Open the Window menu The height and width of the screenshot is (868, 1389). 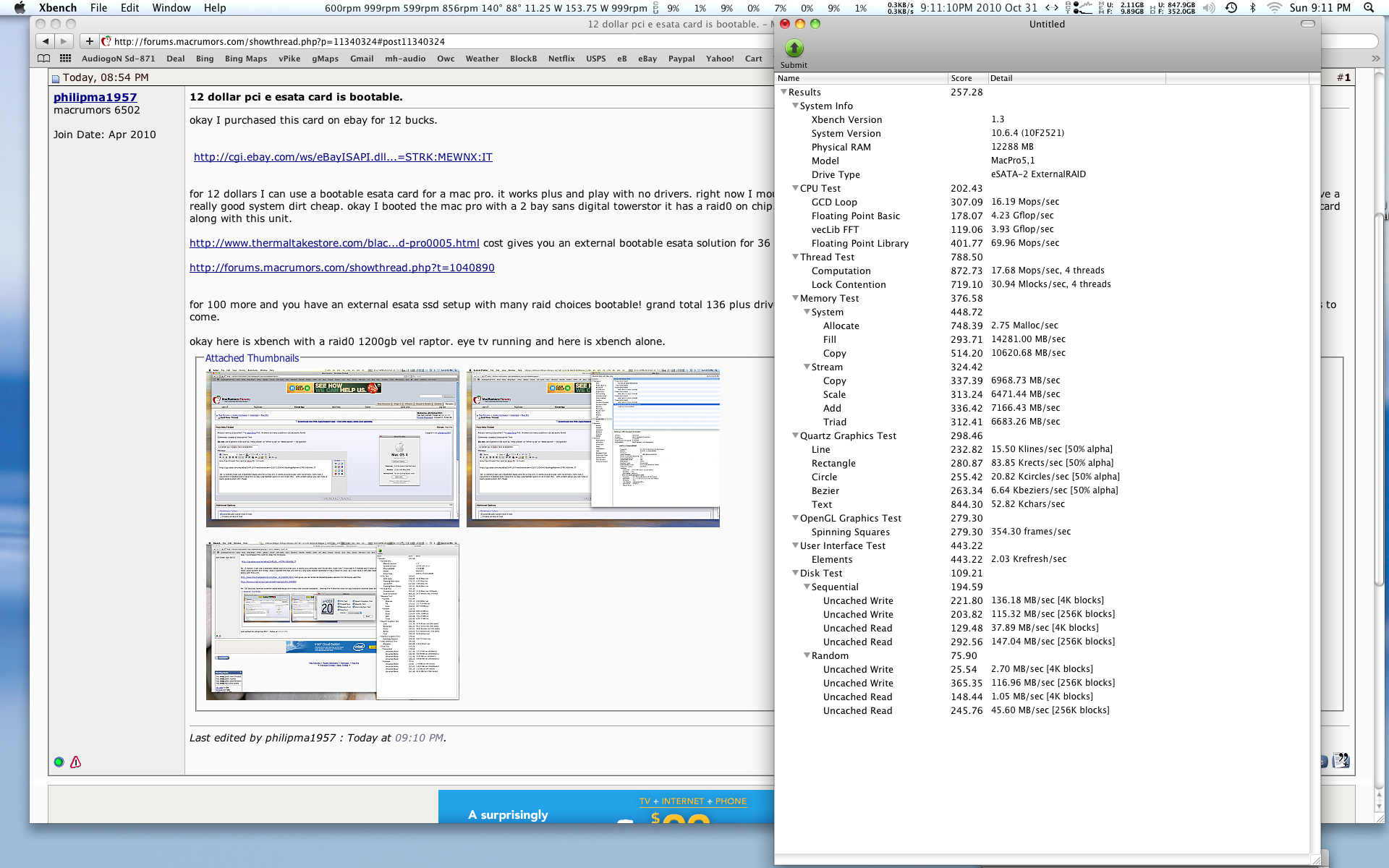coord(171,8)
